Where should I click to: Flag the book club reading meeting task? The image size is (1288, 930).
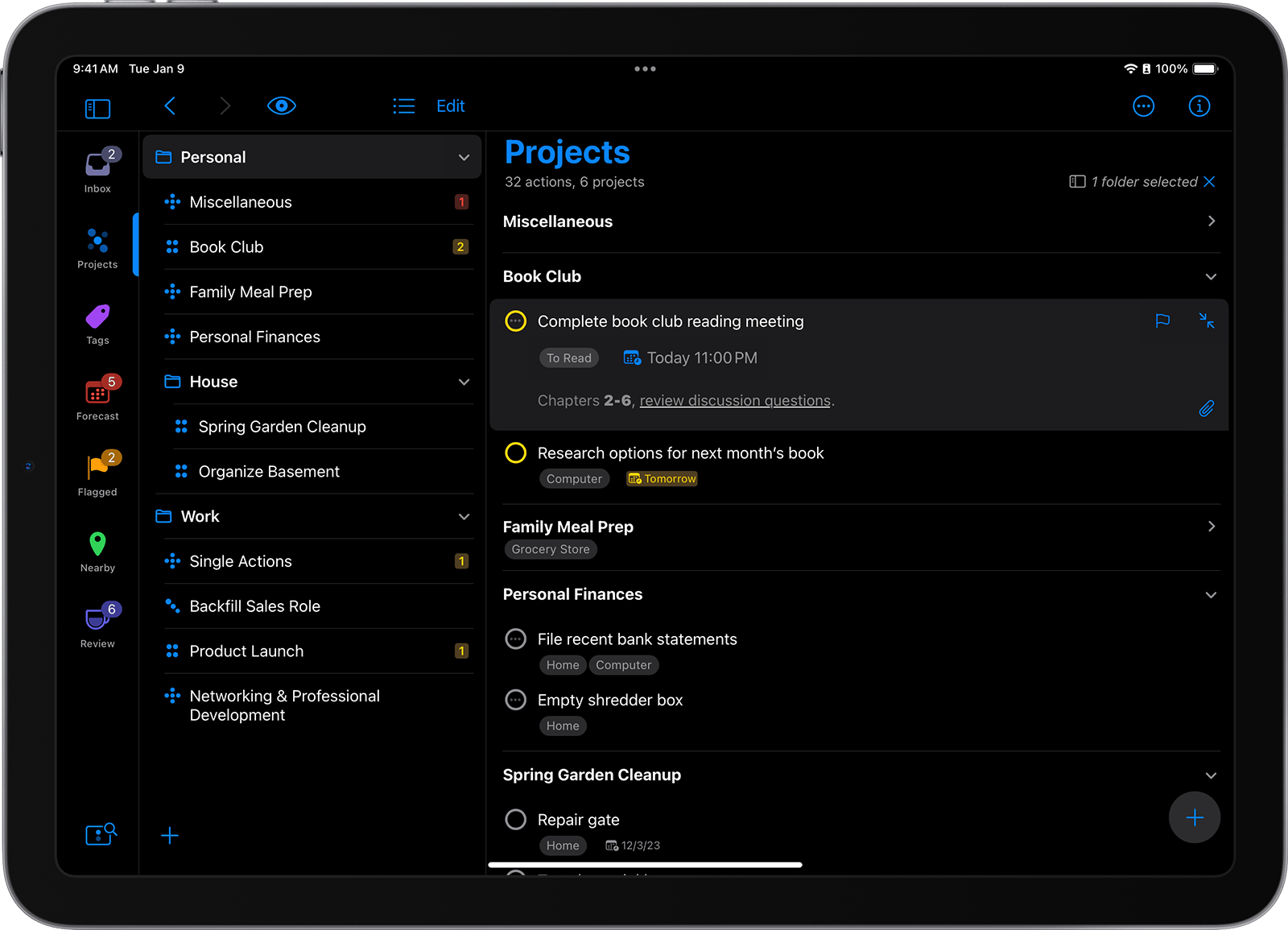1162,320
